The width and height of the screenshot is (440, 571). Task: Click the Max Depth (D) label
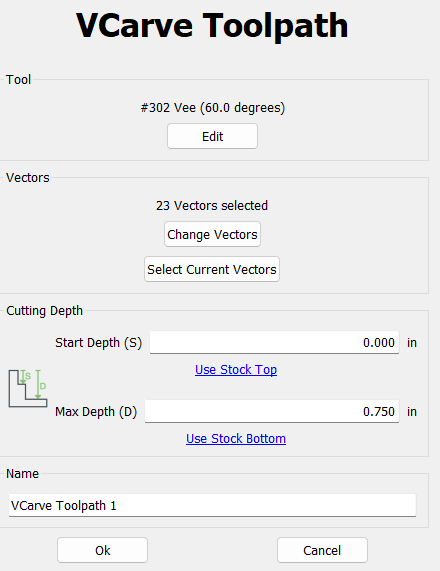point(96,412)
